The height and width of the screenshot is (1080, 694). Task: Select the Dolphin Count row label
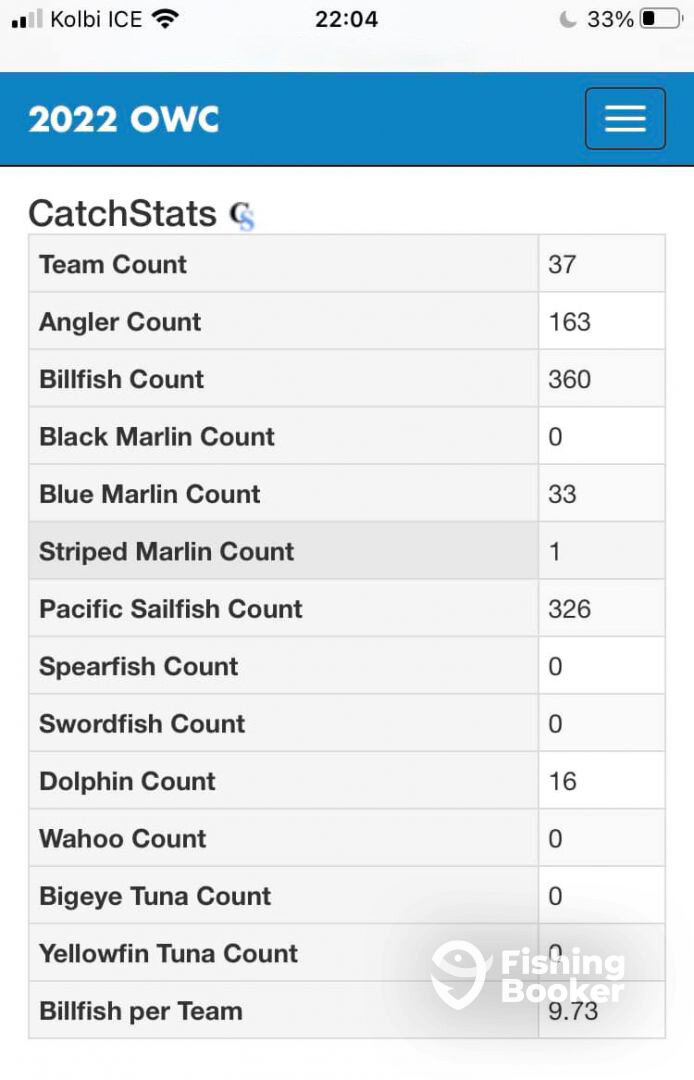127,781
